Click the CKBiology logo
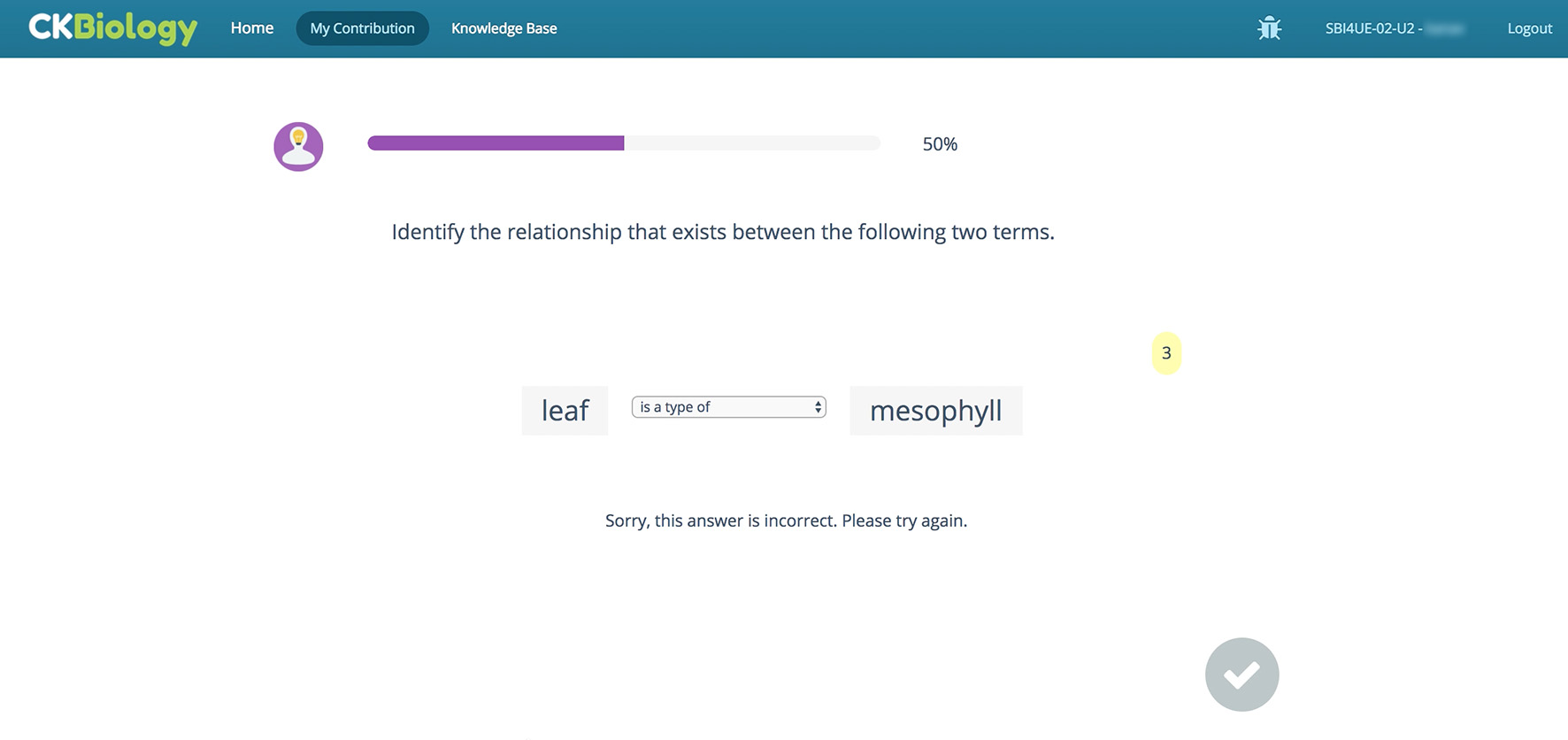1568x740 pixels. click(x=112, y=28)
